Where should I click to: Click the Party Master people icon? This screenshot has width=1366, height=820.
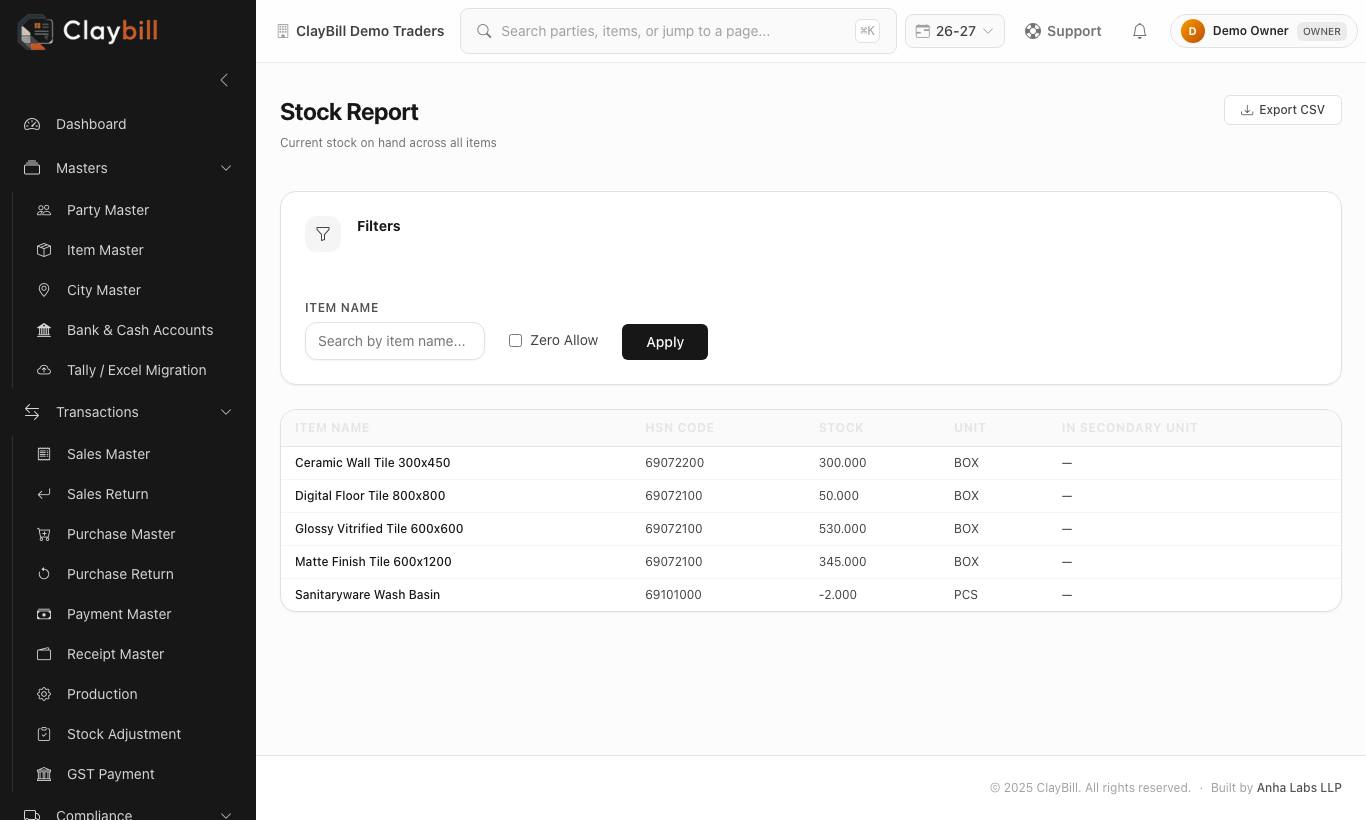click(x=44, y=210)
